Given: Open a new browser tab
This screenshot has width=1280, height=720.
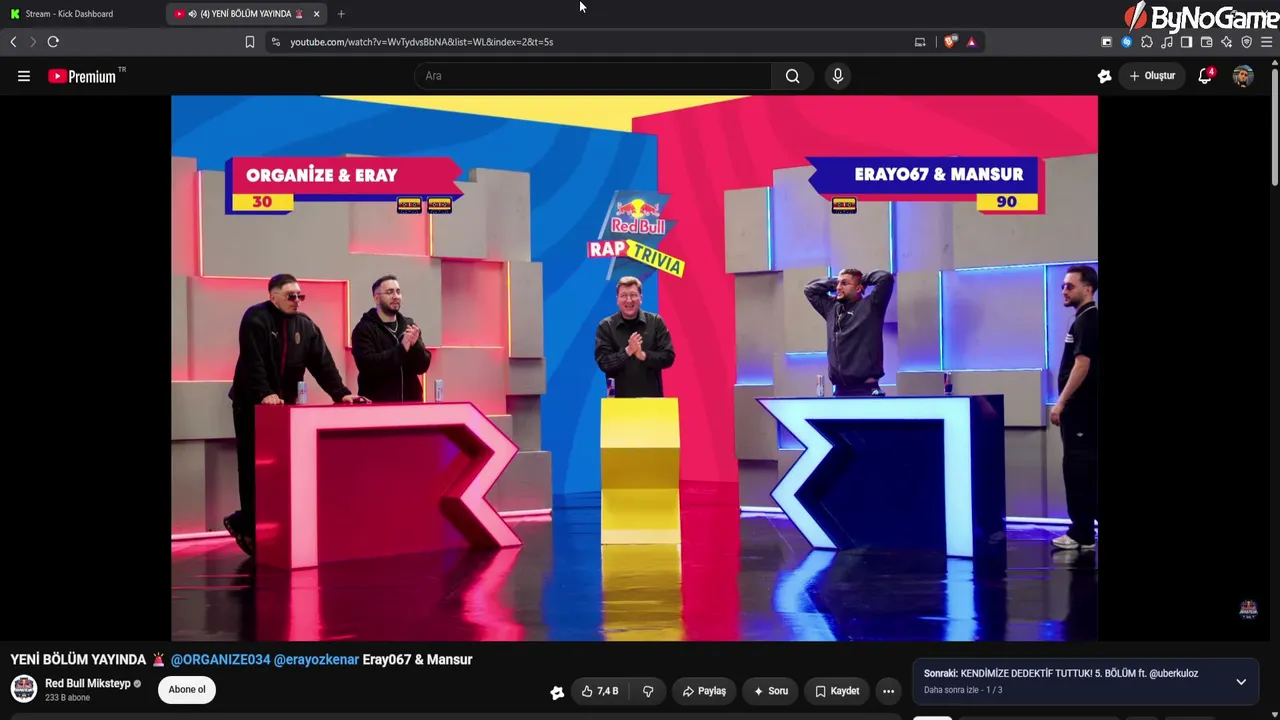Looking at the screenshot, I should coord(341,14).
